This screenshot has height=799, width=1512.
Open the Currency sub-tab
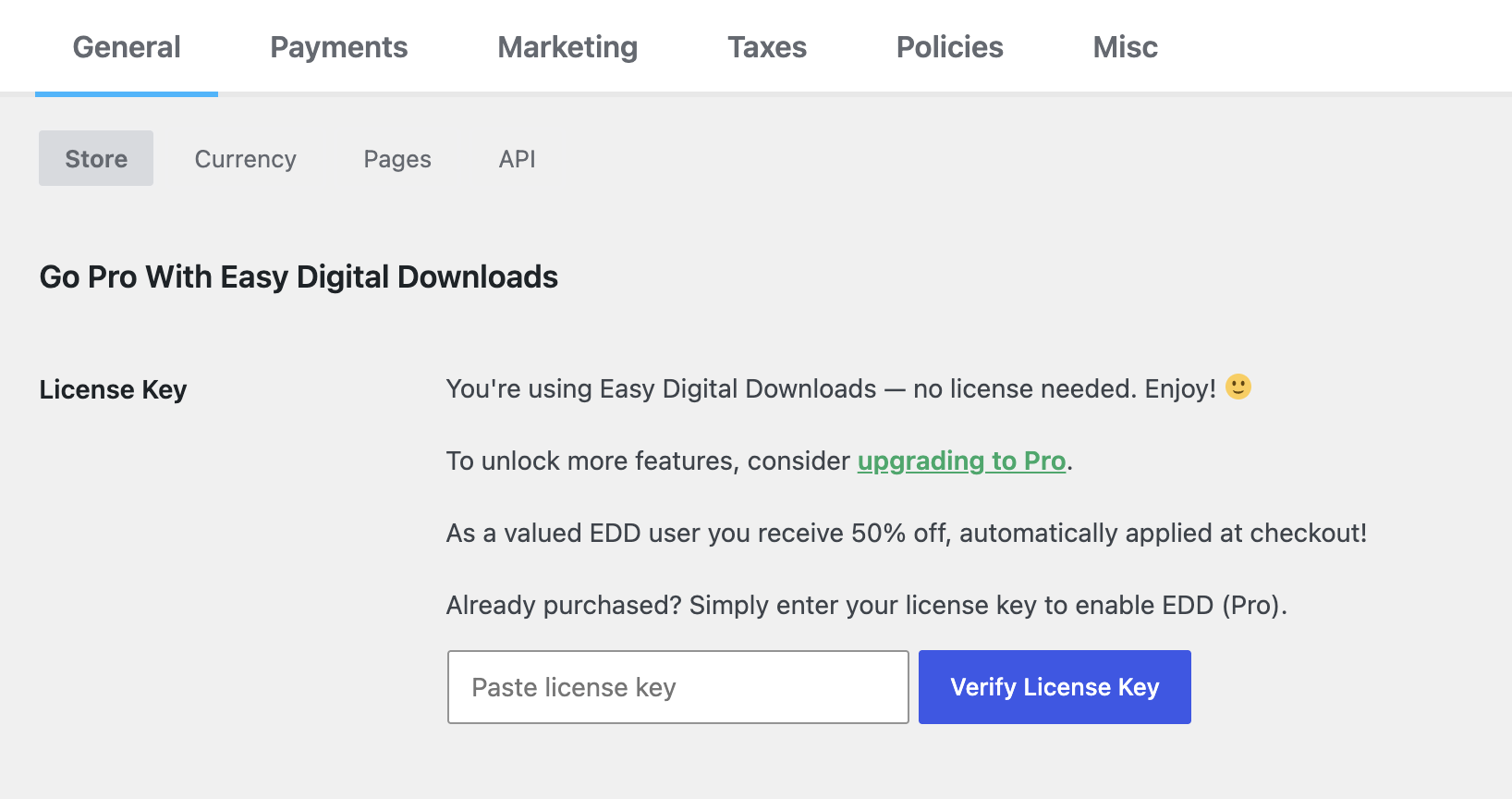pos(246,159)
